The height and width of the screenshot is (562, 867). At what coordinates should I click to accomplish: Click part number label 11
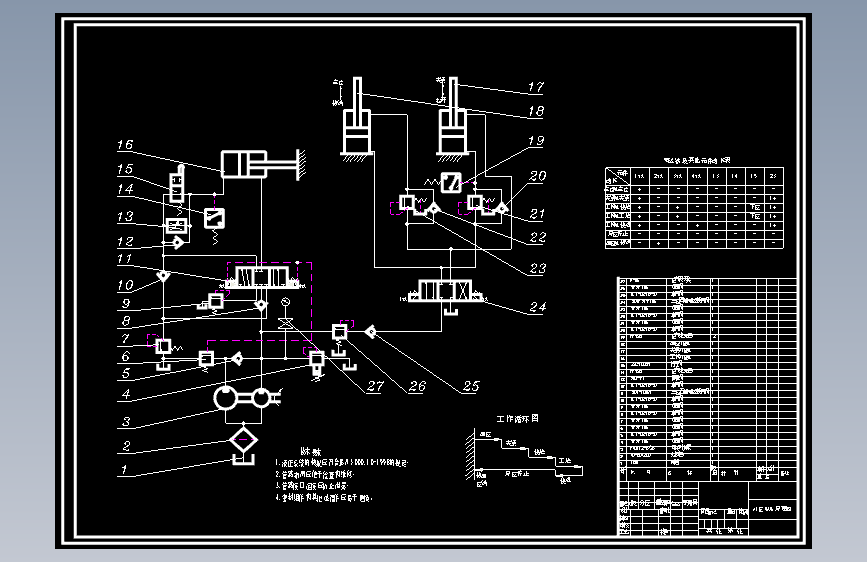click(125, 259)
